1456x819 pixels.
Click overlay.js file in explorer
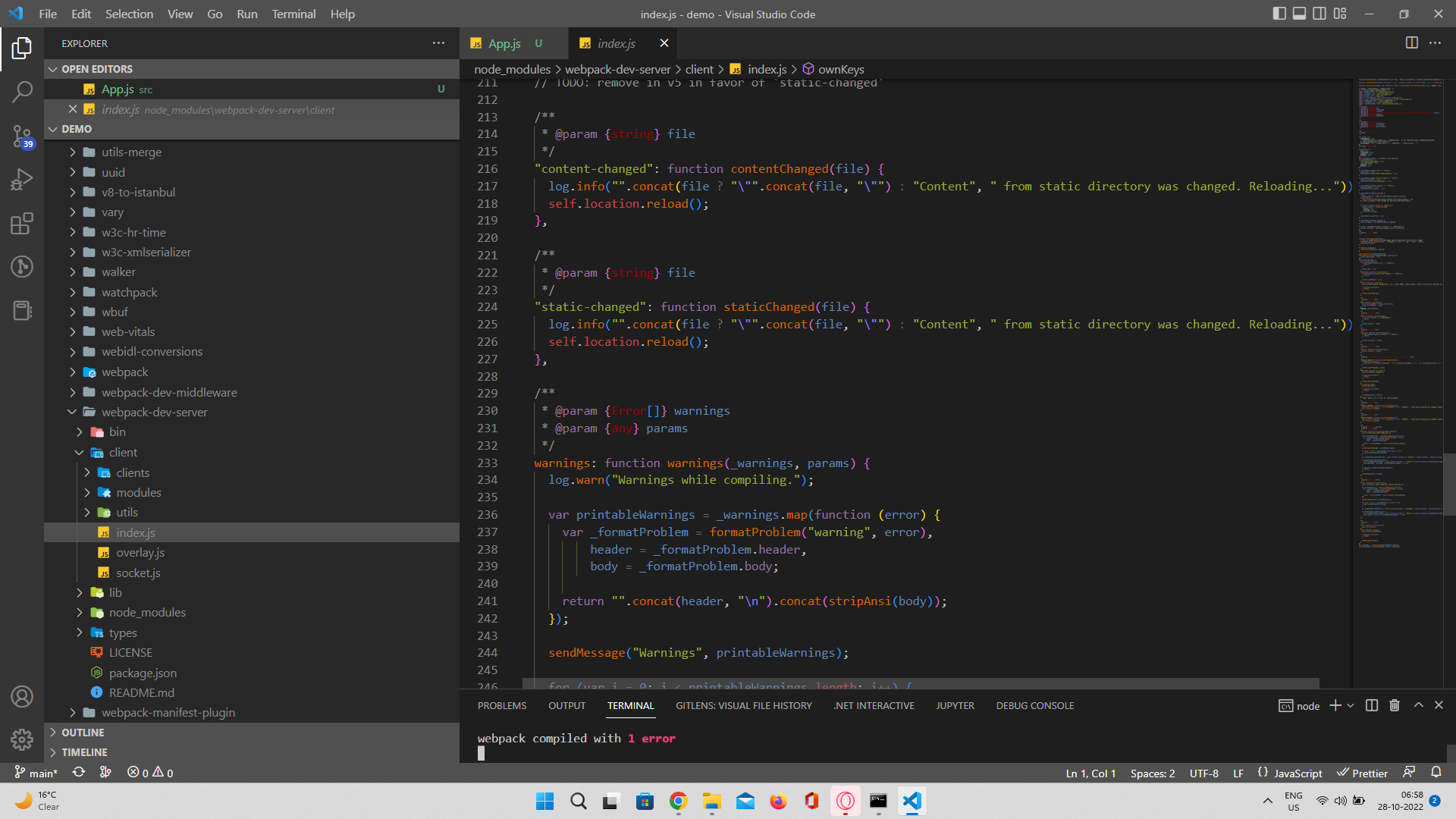point(140,552)
